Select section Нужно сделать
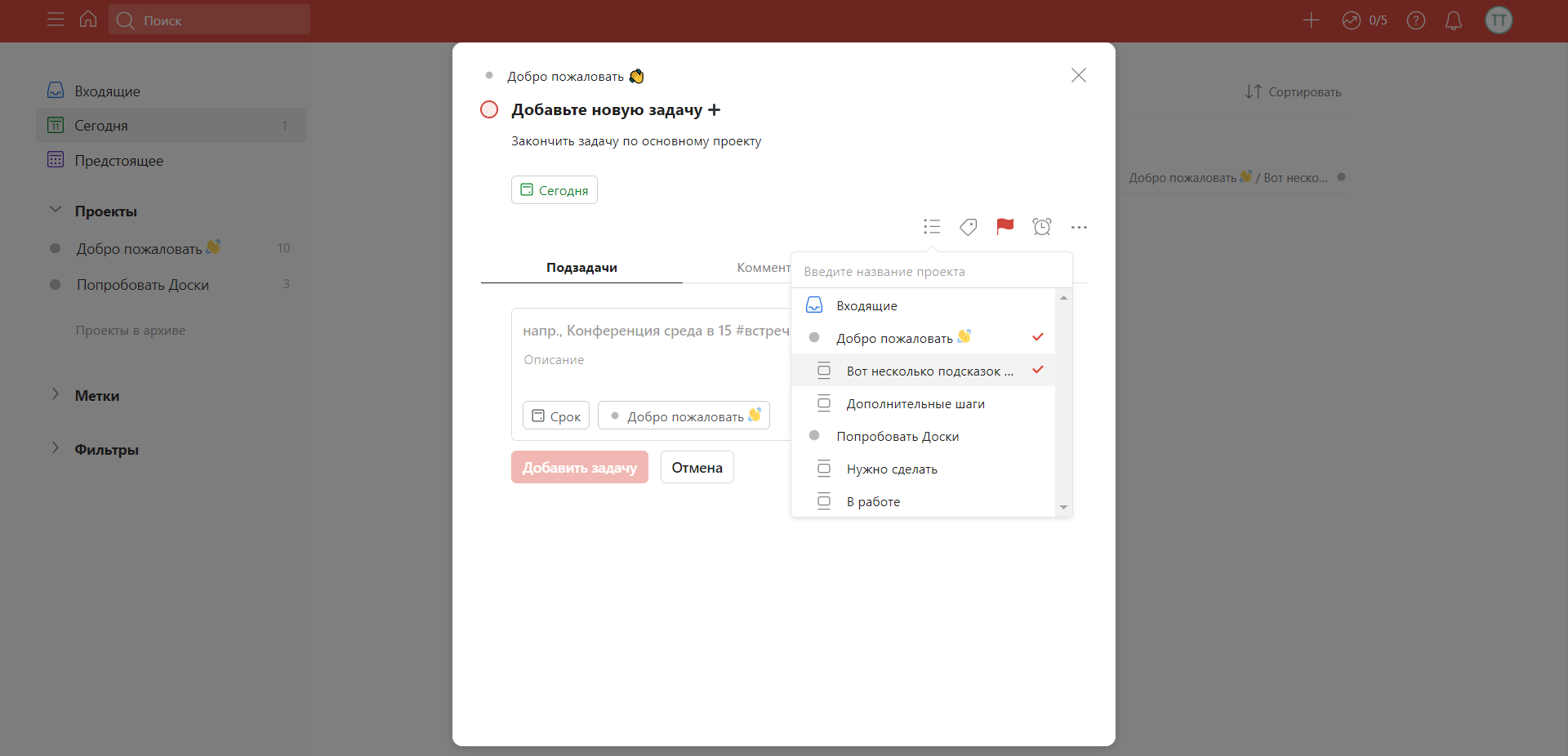Screen dimensions: 1568x756 click(924, 469)
